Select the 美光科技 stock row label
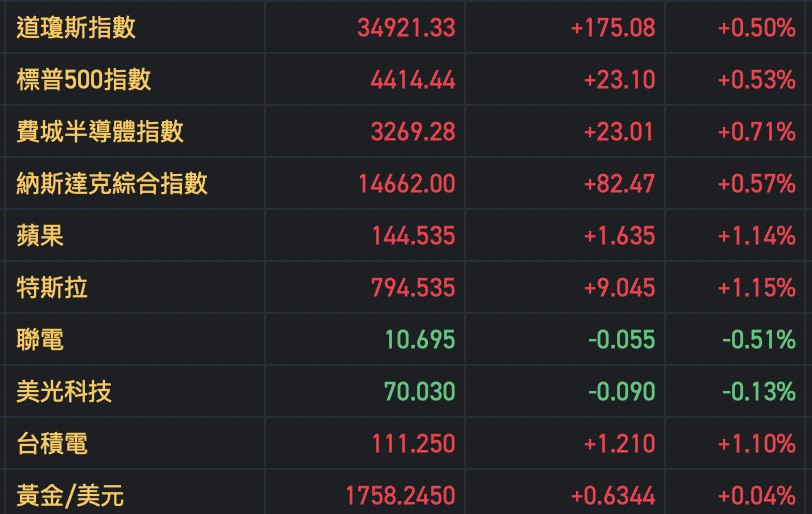 tap(64, 392)
